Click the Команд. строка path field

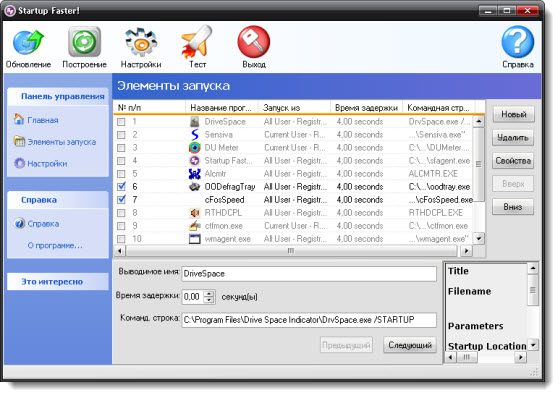click(309, 320)
